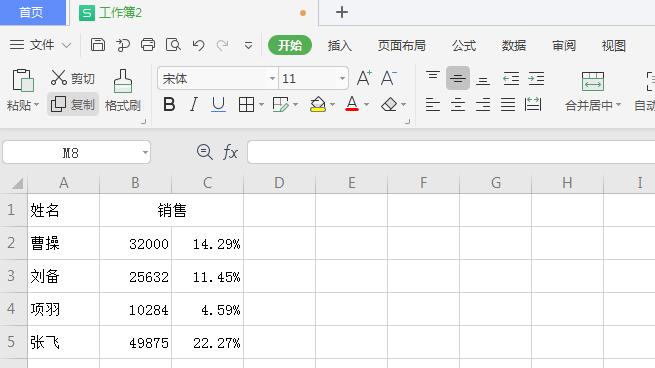Justify text alignment icon
The height and width of the screenshot is (368, 655).
508,104
